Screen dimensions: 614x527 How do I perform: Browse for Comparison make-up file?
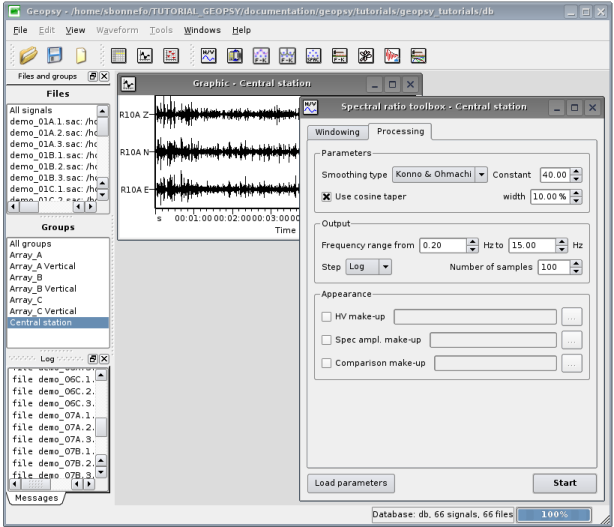tap(572, 363)
